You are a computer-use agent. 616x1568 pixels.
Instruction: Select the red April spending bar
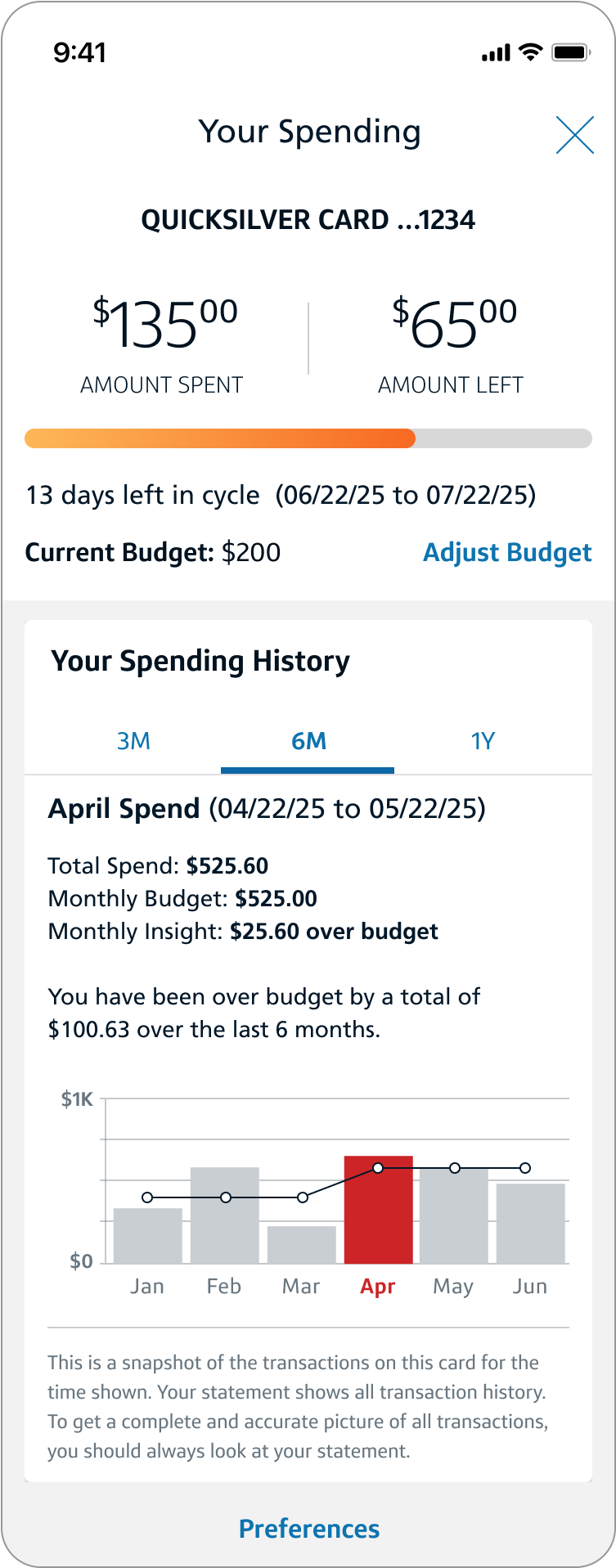(378, 1211)
